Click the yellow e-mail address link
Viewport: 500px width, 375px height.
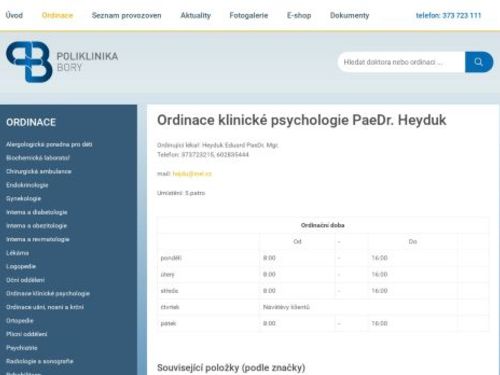click(192, 174)
